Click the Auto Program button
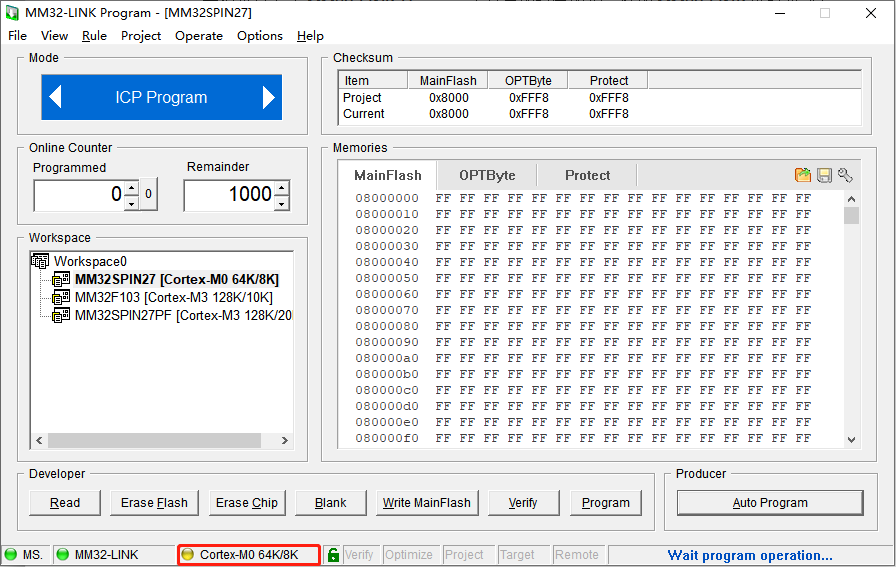896x567 pixels. point(770,502)
